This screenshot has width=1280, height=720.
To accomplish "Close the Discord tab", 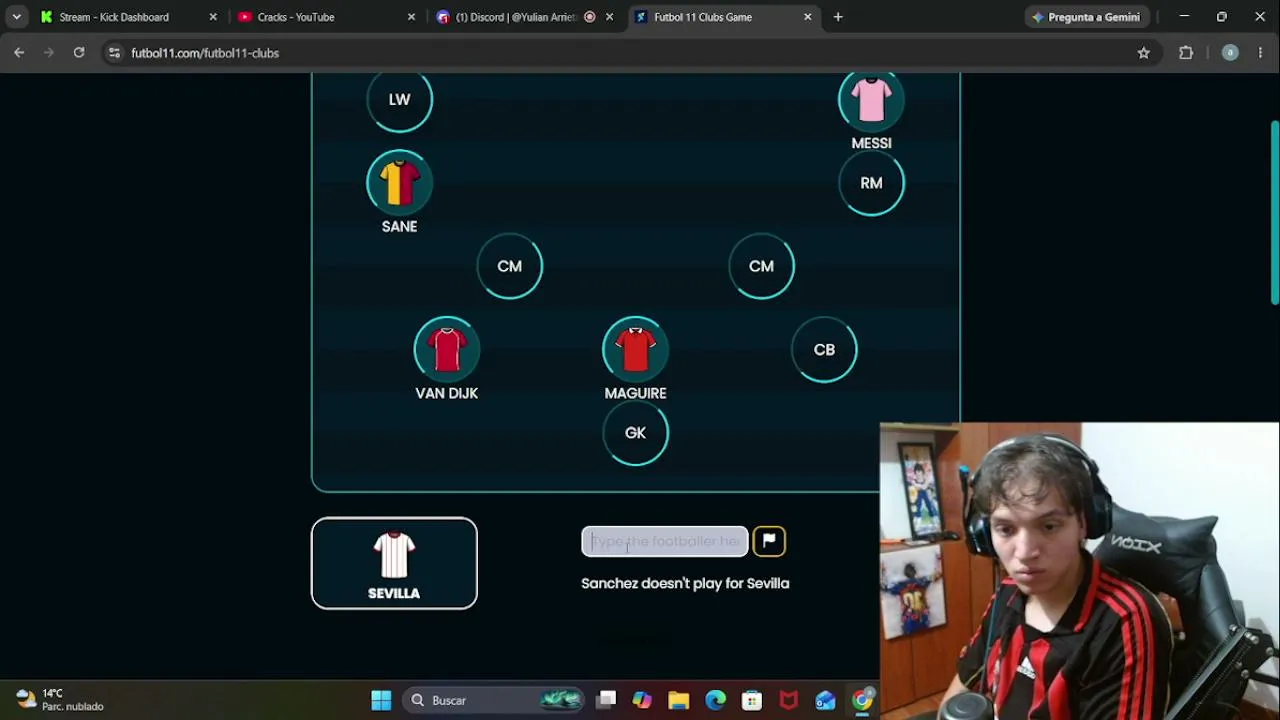I will tap(609, 17).
